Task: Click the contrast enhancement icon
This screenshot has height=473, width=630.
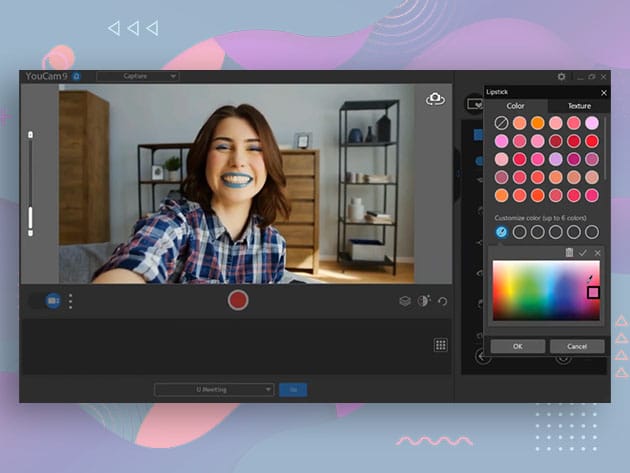Action: tap(424, 301)
